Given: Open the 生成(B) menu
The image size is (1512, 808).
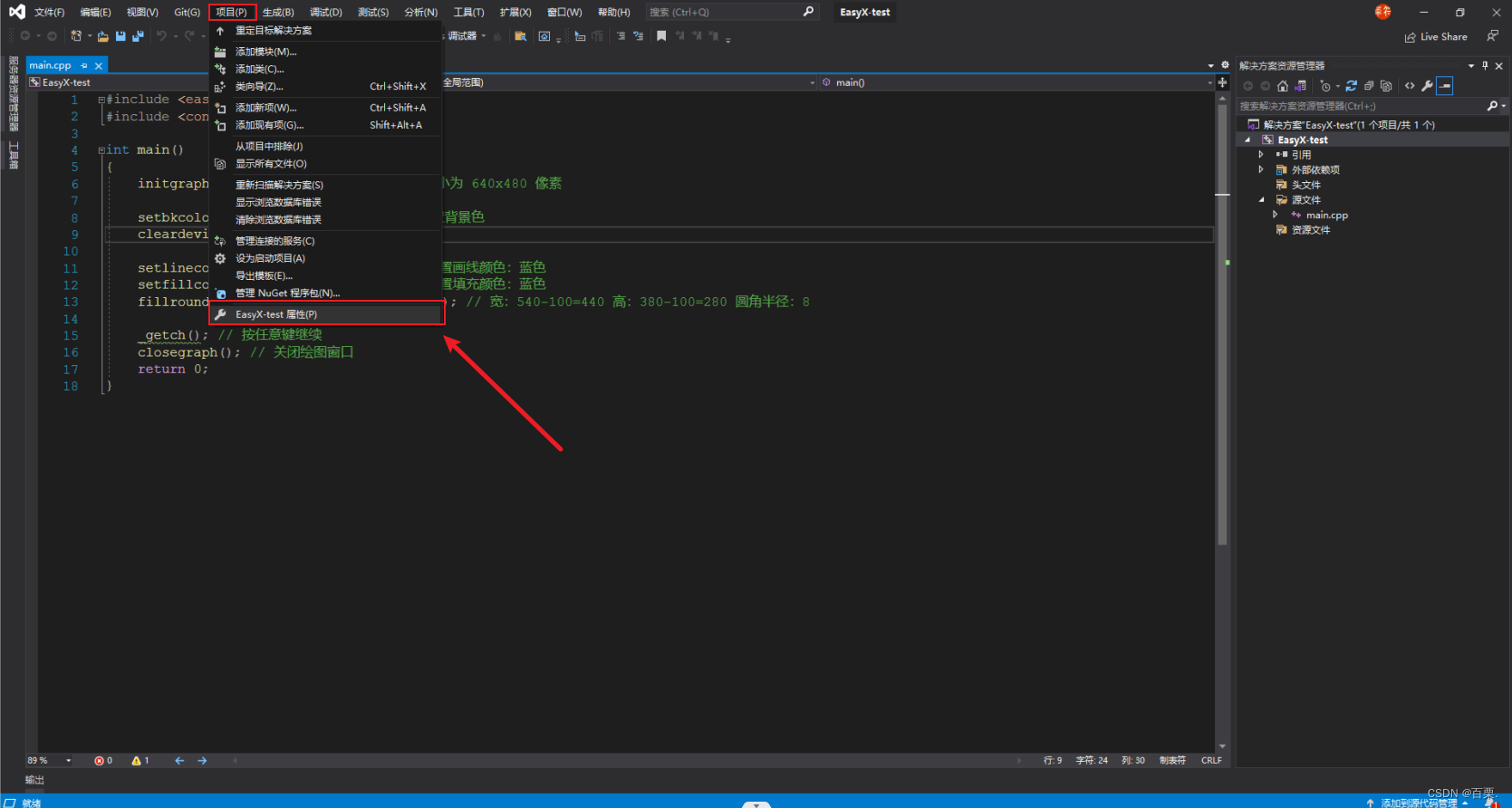Looking at the screenshot, I should click(x=278, y=12).
